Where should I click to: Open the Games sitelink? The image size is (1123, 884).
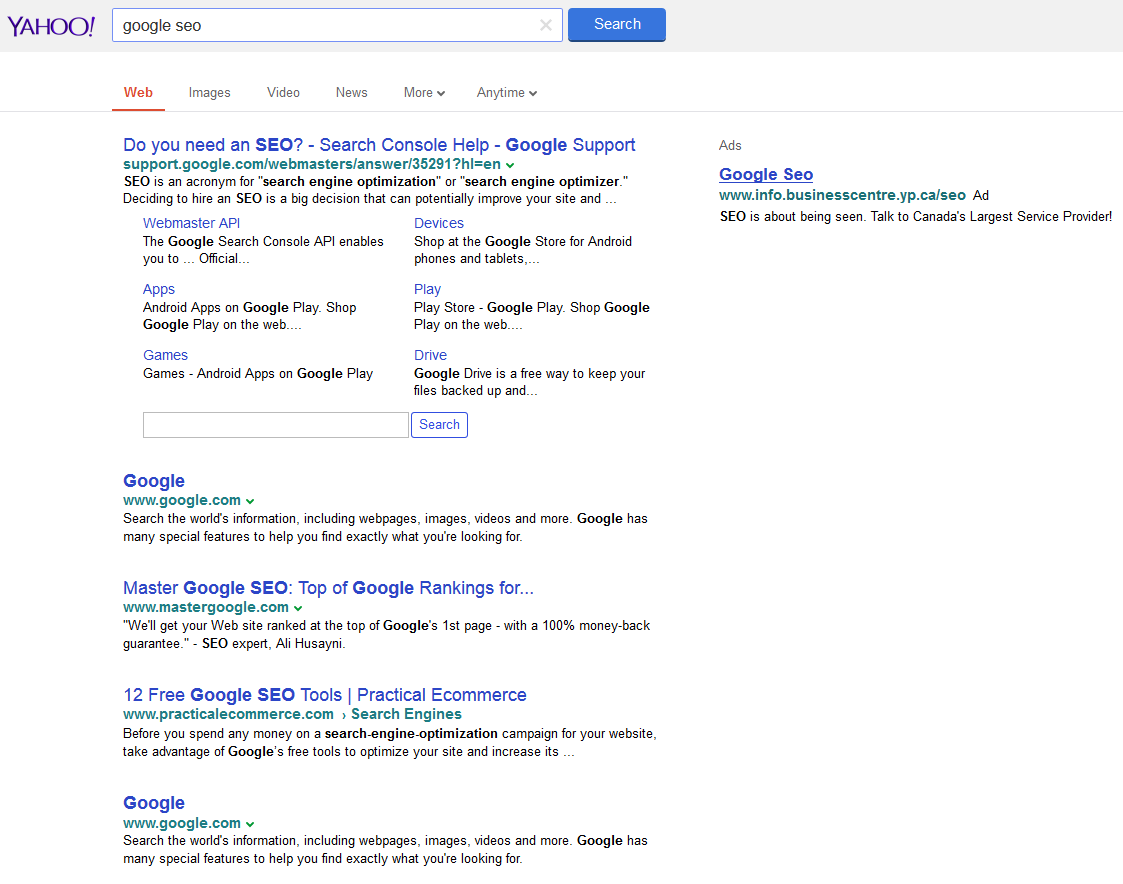[165, 355]
